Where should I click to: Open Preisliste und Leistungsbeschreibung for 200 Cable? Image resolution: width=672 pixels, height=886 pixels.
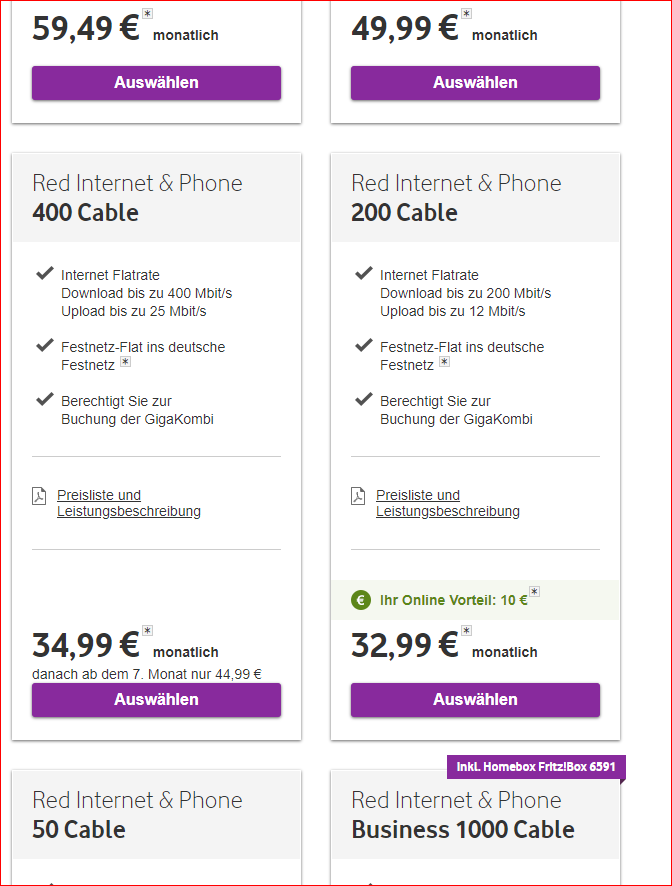[447, 503]
